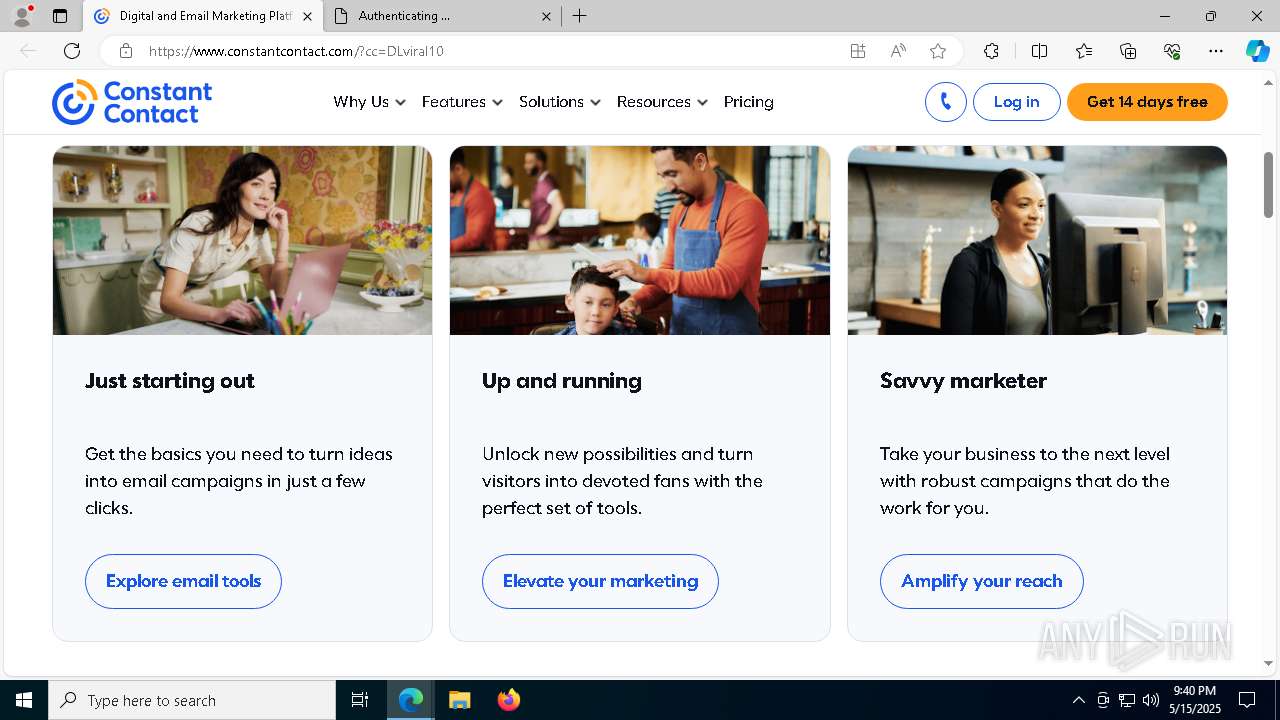Open Browser essentials icon
This screenshot has width=1280, height=720.
[x=1172, y=51]
